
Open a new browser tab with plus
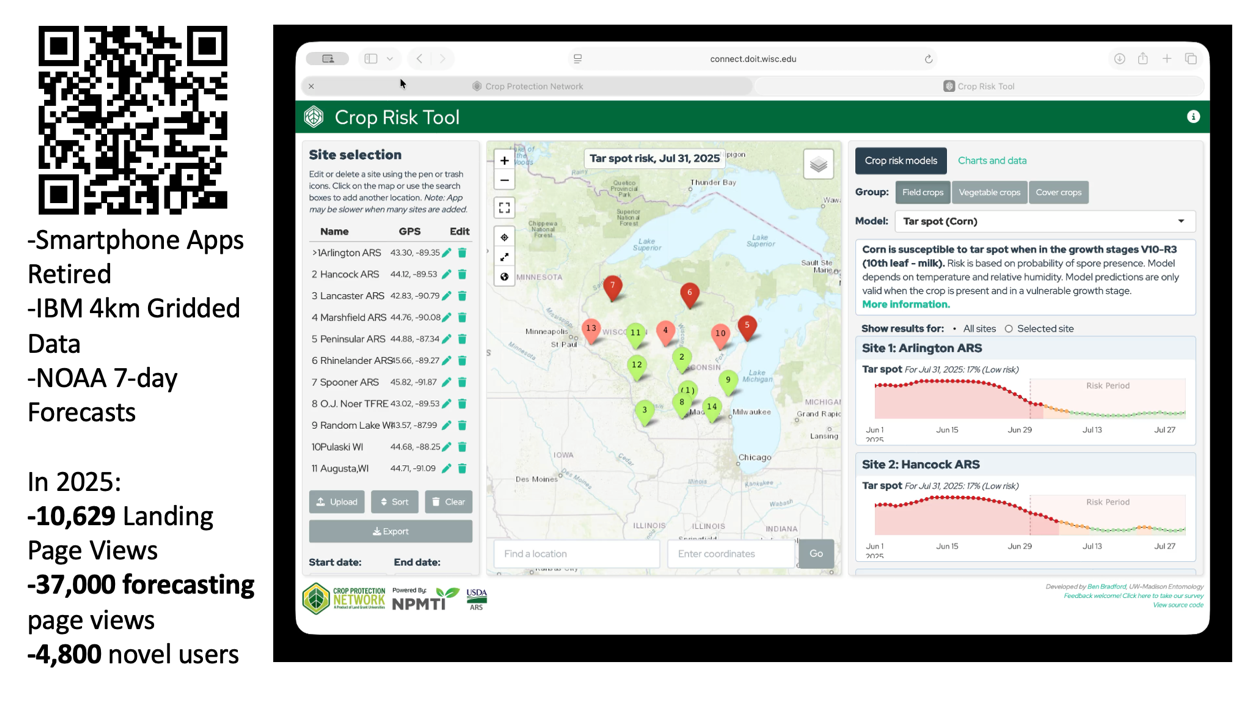tap(1167, 59)
